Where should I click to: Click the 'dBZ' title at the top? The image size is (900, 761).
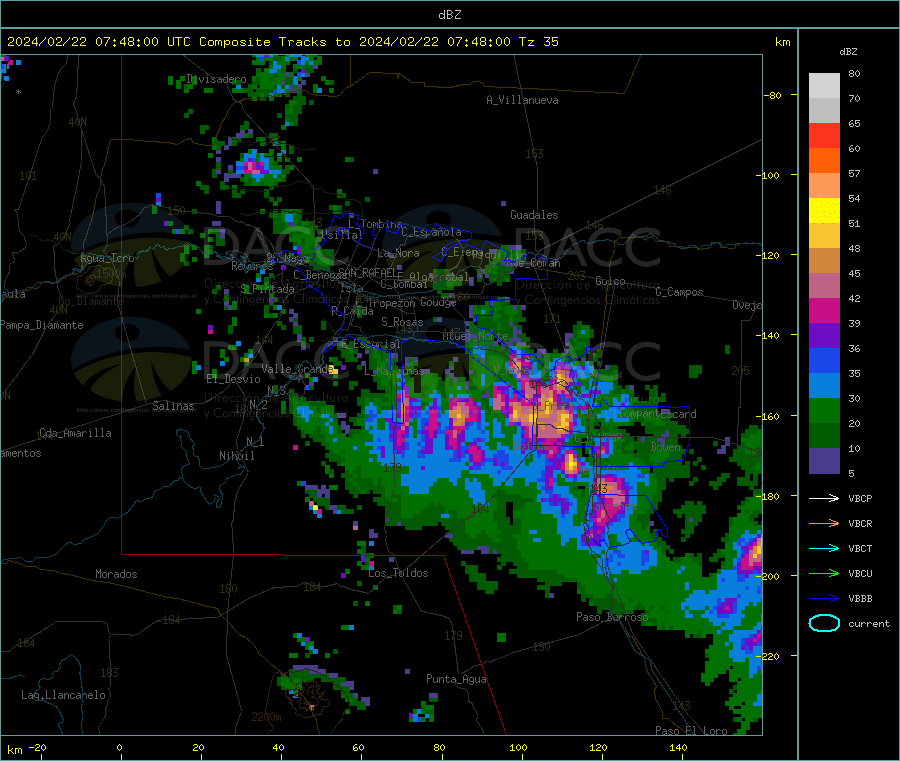tap(449, 15)
